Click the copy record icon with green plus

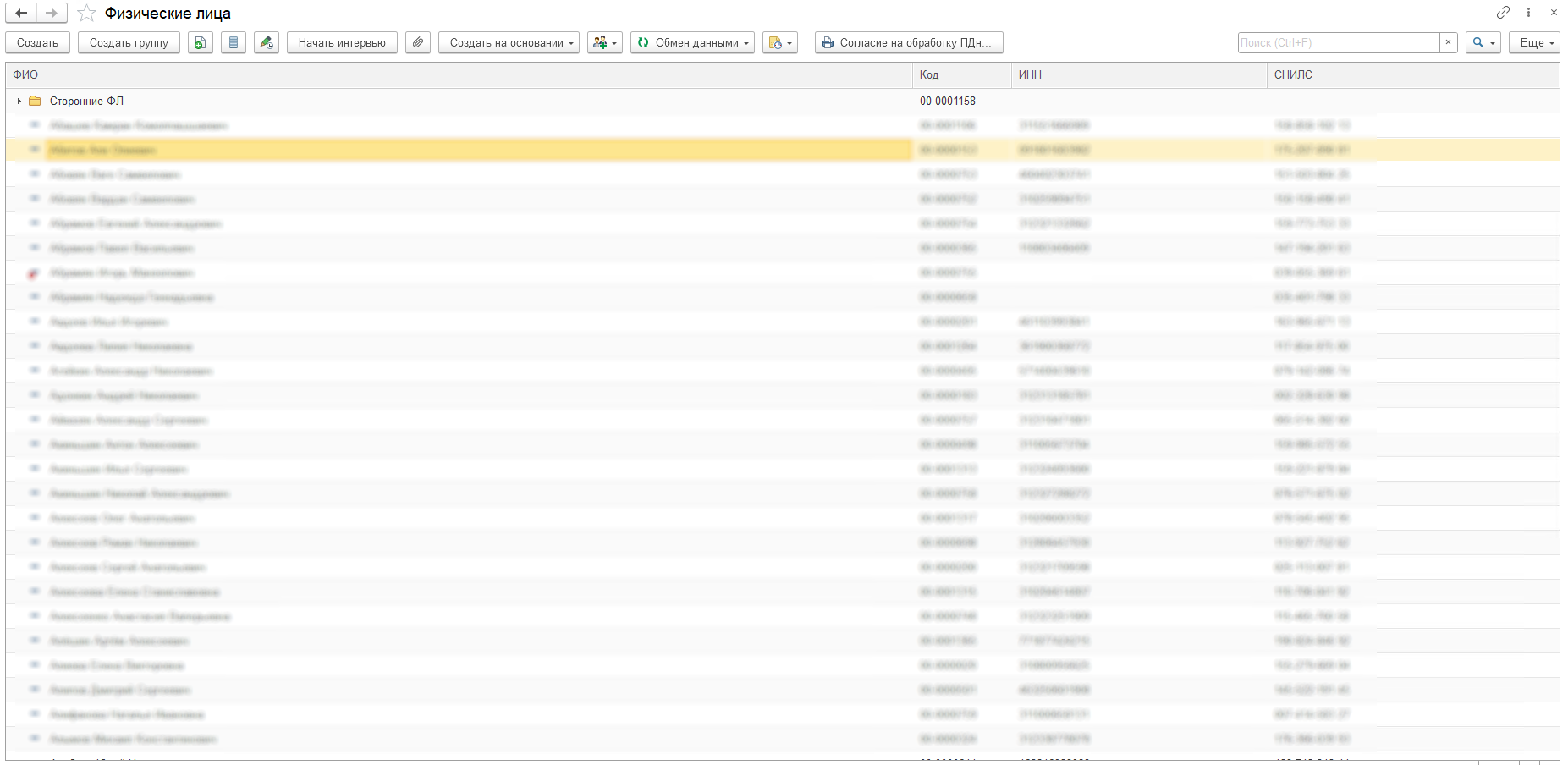pos(200,42)
